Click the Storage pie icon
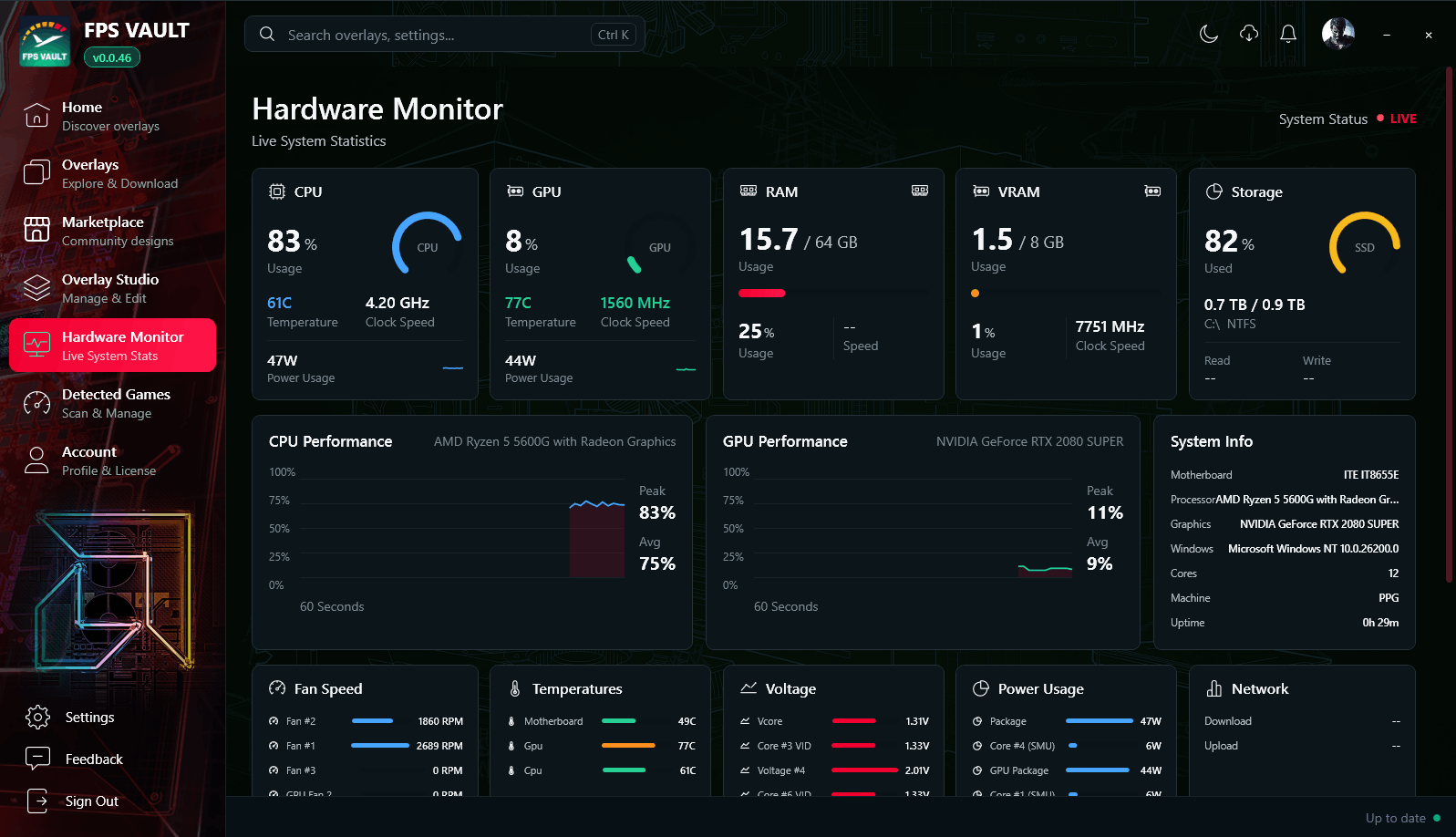The width and height of the screenshot is (1456, 837). 1214,191
